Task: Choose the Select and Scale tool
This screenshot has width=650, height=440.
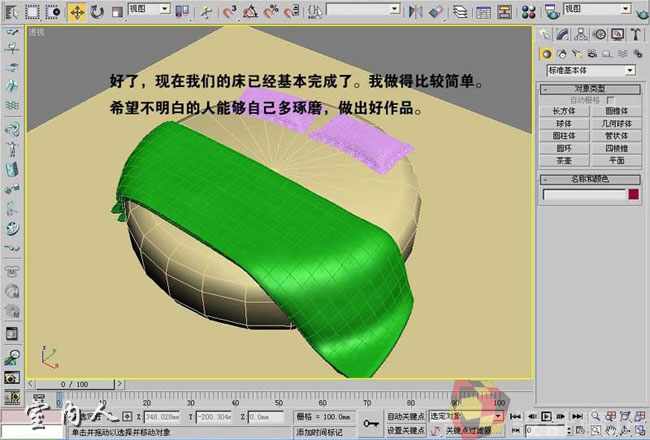Action: click(x=117, y=12)
